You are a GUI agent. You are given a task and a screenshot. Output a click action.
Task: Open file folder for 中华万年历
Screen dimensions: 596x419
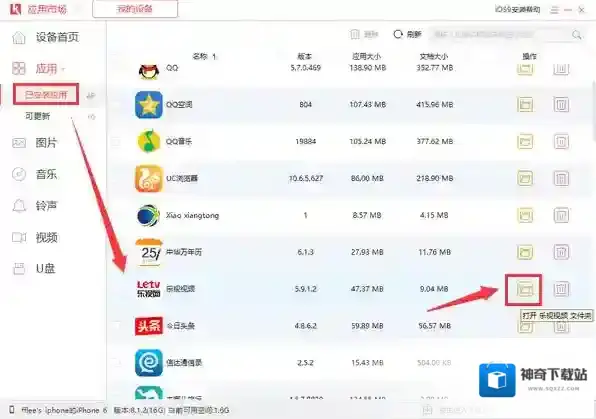pos(525,252)
